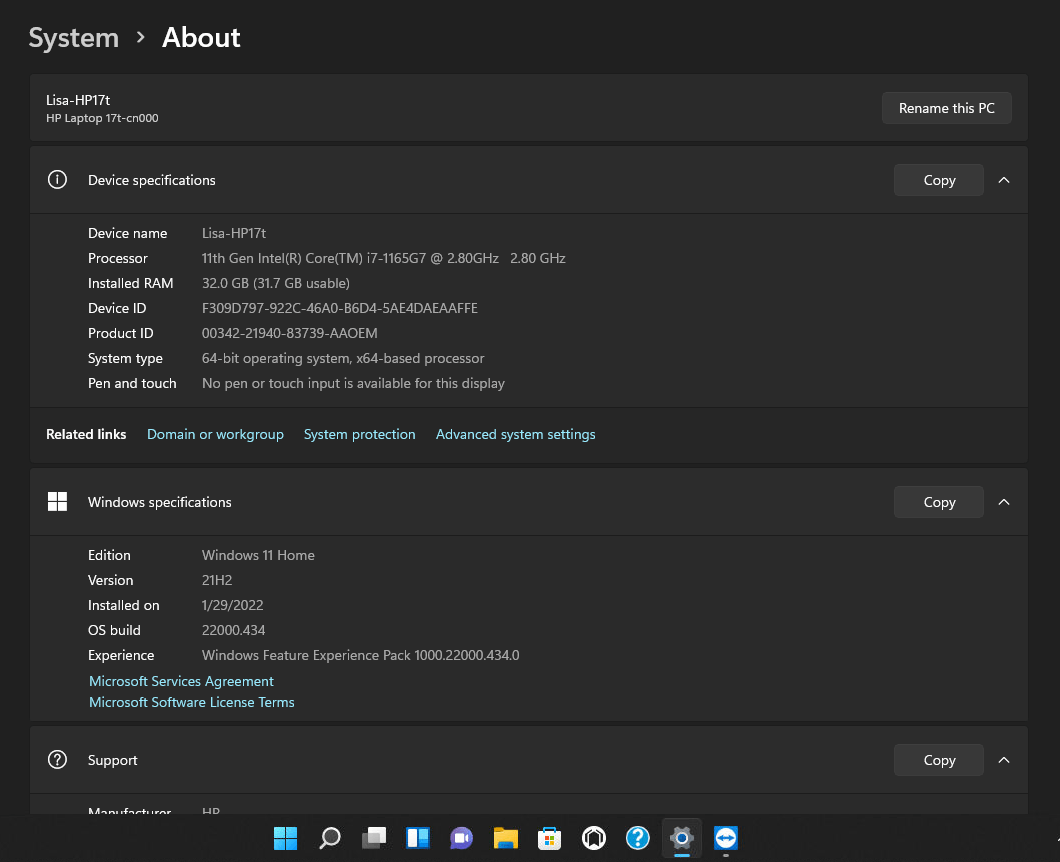Viewport: 1060px width, 862px height.
Task: Collapse the Windows specifications section
Action: coord(1004,502)
